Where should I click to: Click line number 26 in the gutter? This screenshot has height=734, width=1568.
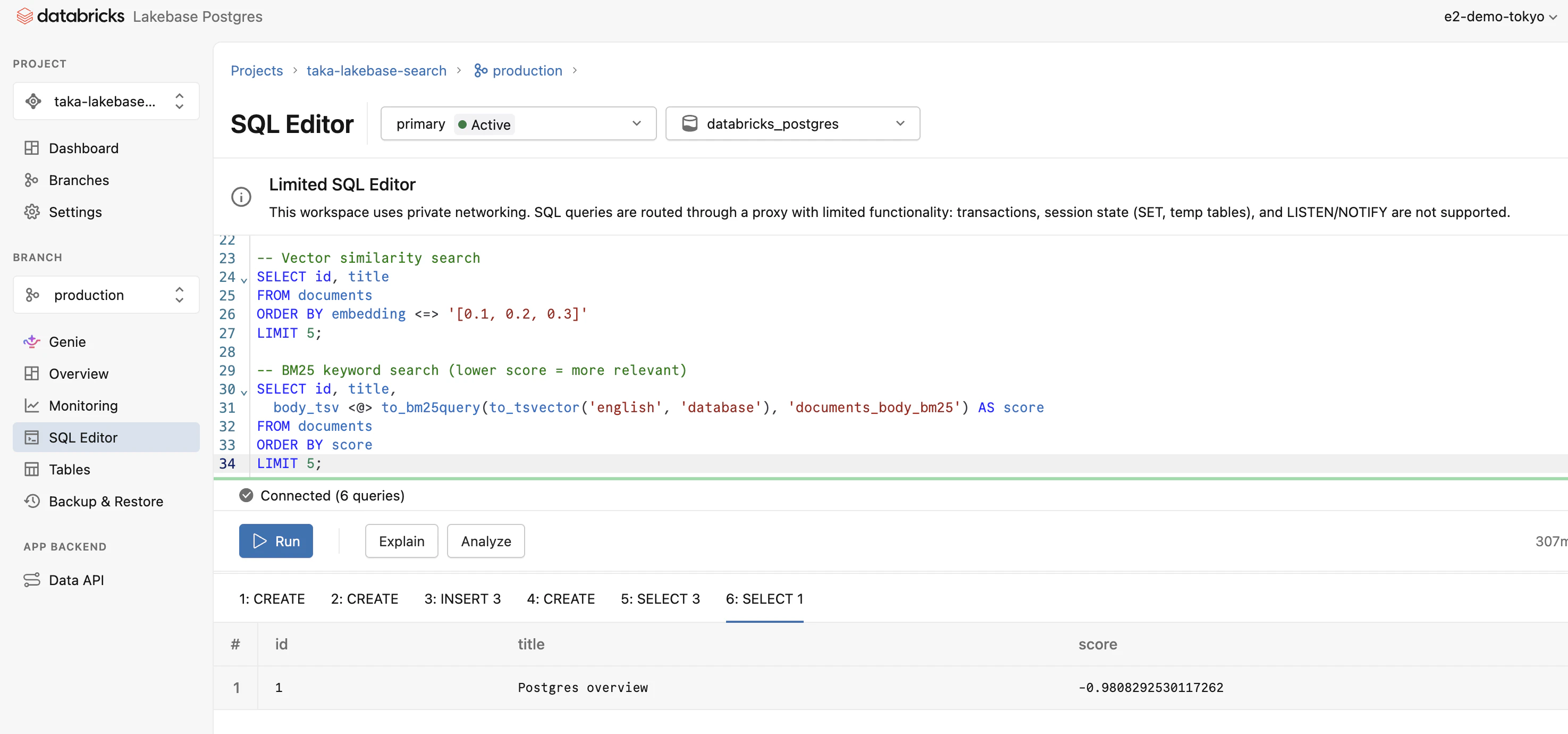tap(227, 314)
